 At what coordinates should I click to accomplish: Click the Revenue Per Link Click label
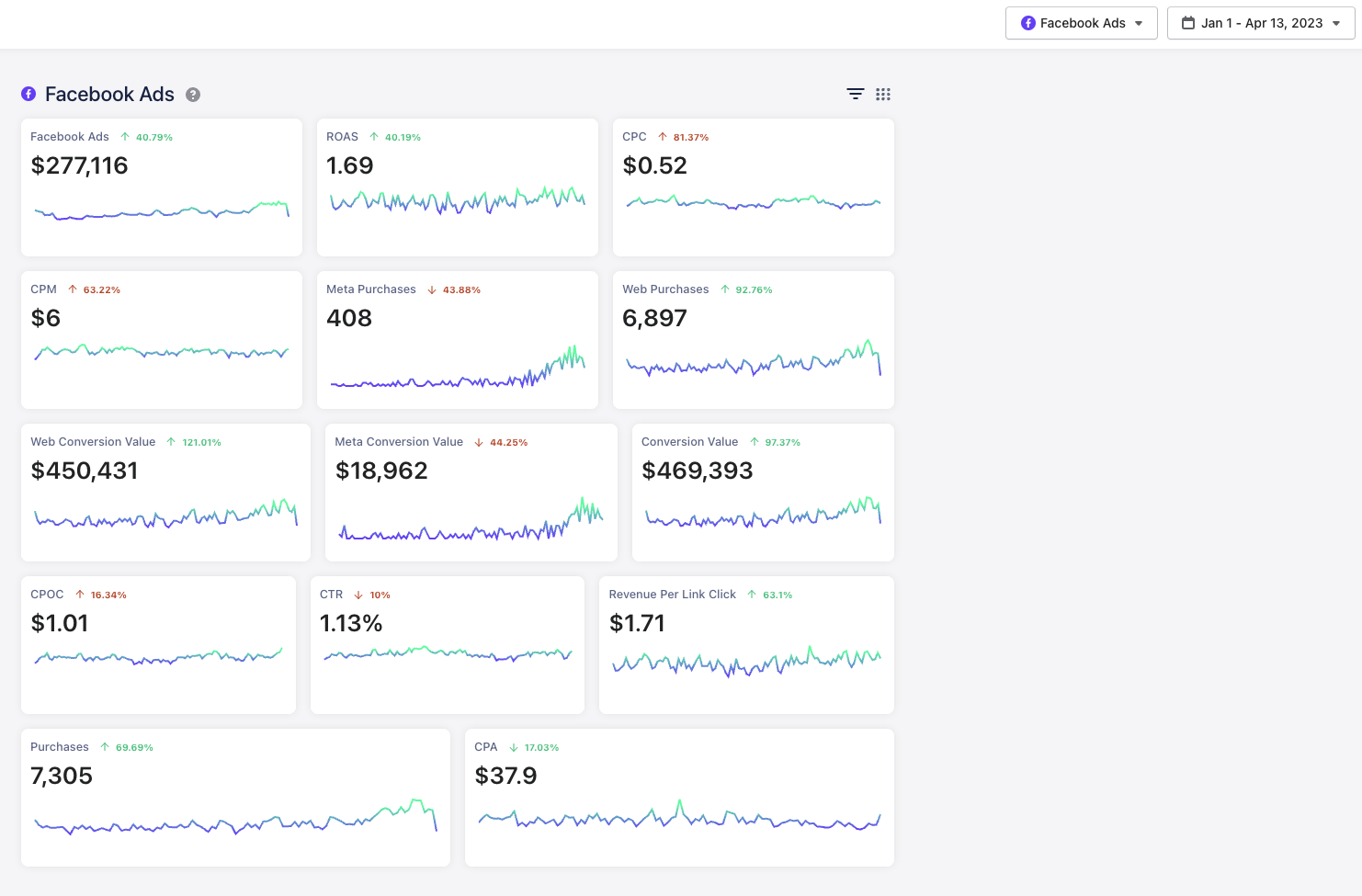(673, 595)
